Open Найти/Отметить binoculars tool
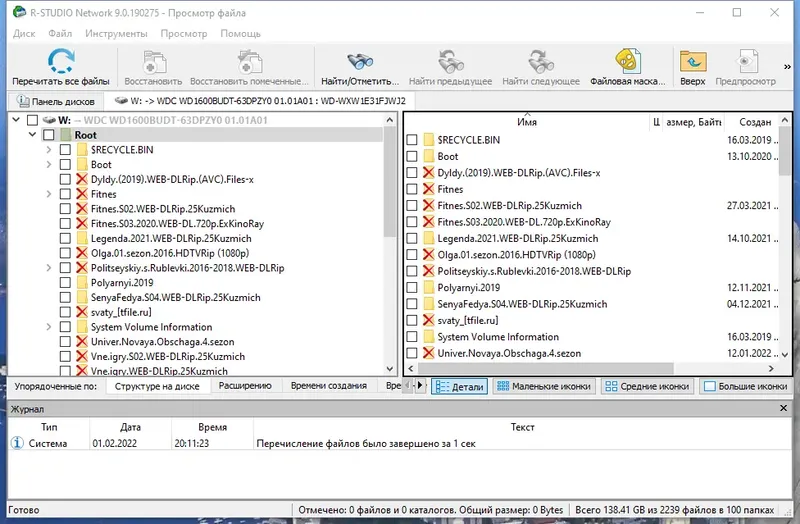 (360, 62)
